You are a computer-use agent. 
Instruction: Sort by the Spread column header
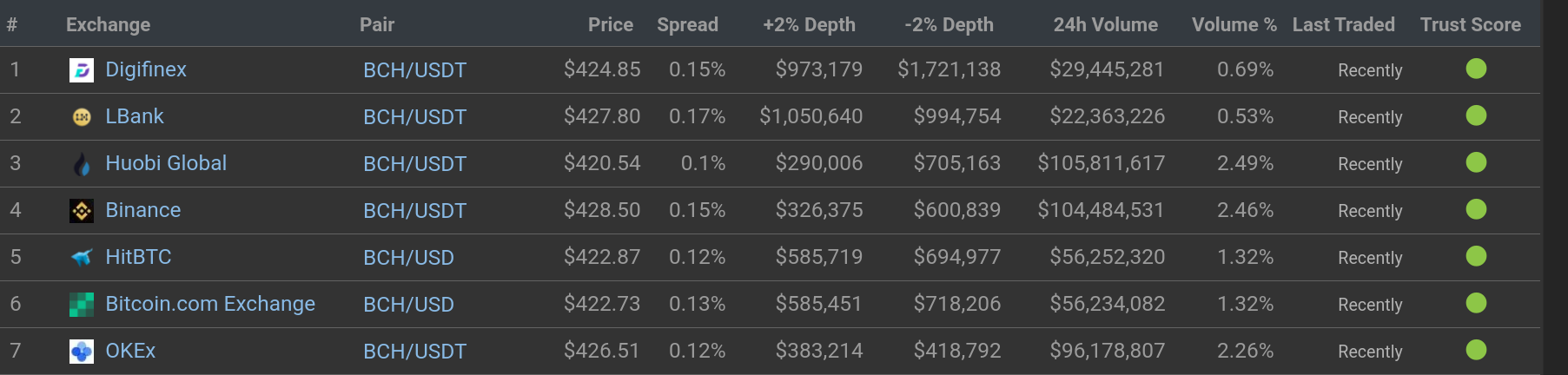tap(687, 24)
